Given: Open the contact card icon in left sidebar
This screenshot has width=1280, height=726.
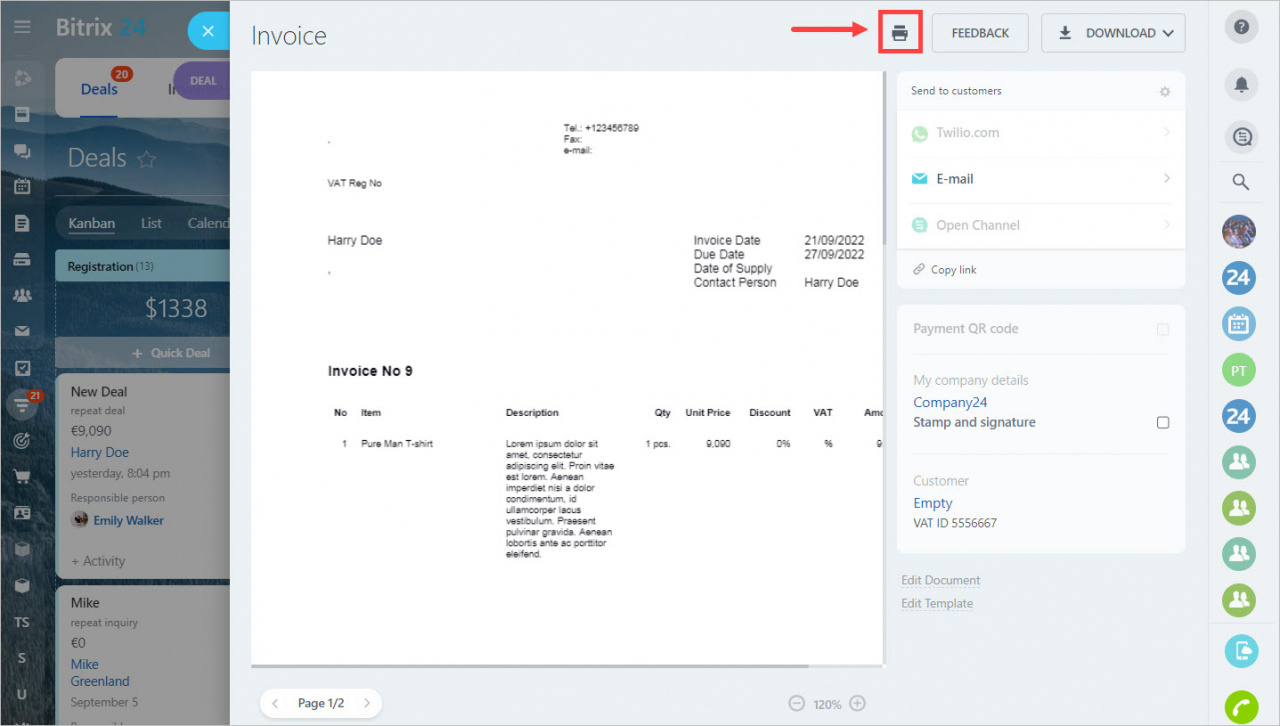Looking at the screenshot, I should (x=22, y=512).
